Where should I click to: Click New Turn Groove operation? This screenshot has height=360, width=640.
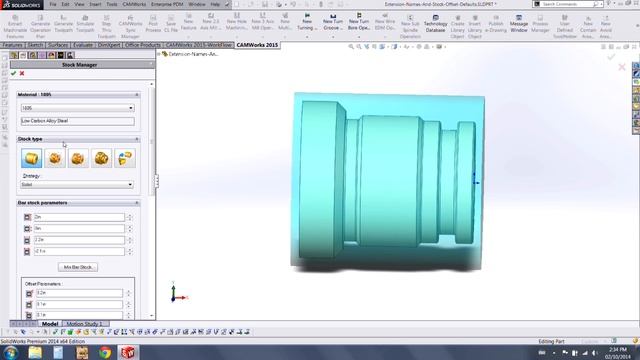(333, 22)
